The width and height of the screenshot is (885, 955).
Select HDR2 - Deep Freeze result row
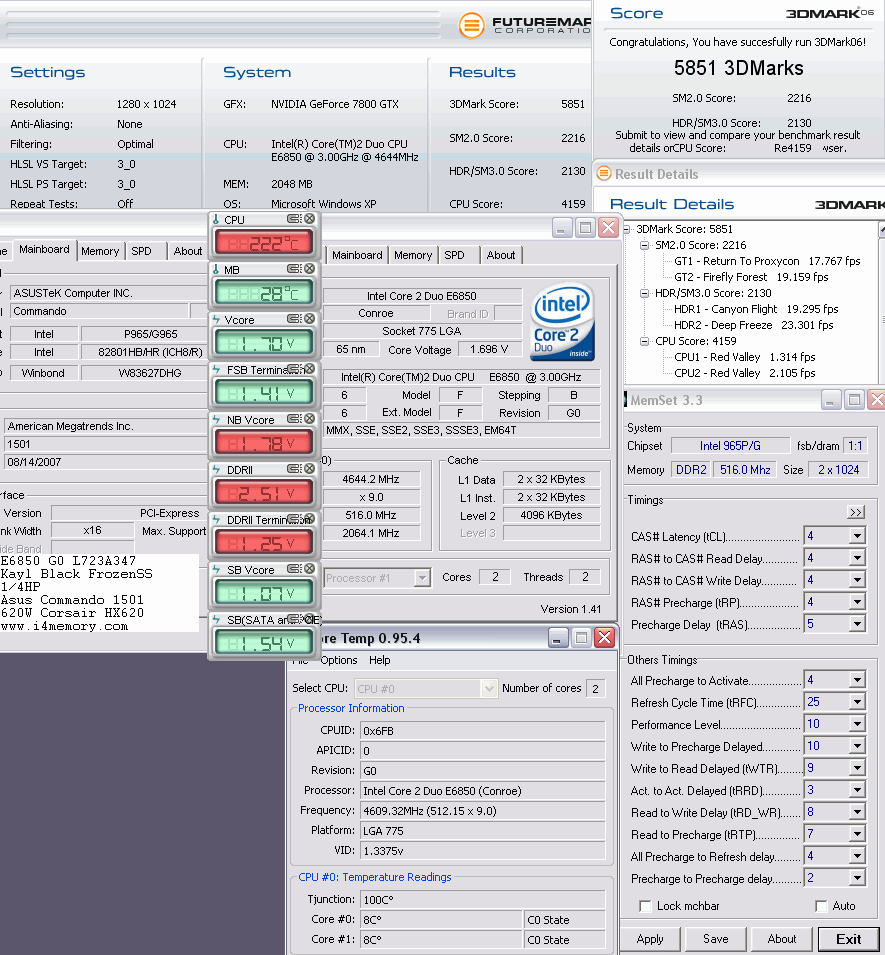click(753, 325)
